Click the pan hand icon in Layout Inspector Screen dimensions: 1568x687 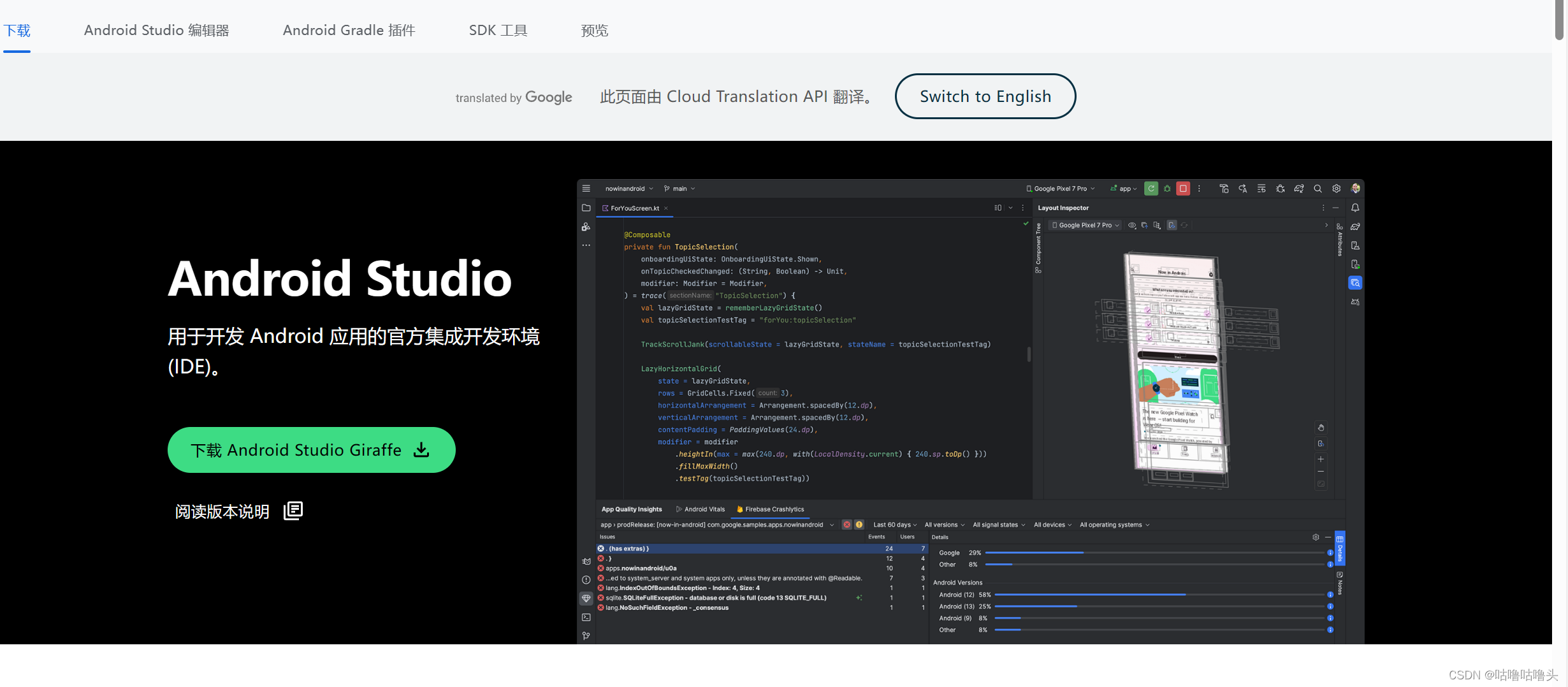(x=1321, y=428)
